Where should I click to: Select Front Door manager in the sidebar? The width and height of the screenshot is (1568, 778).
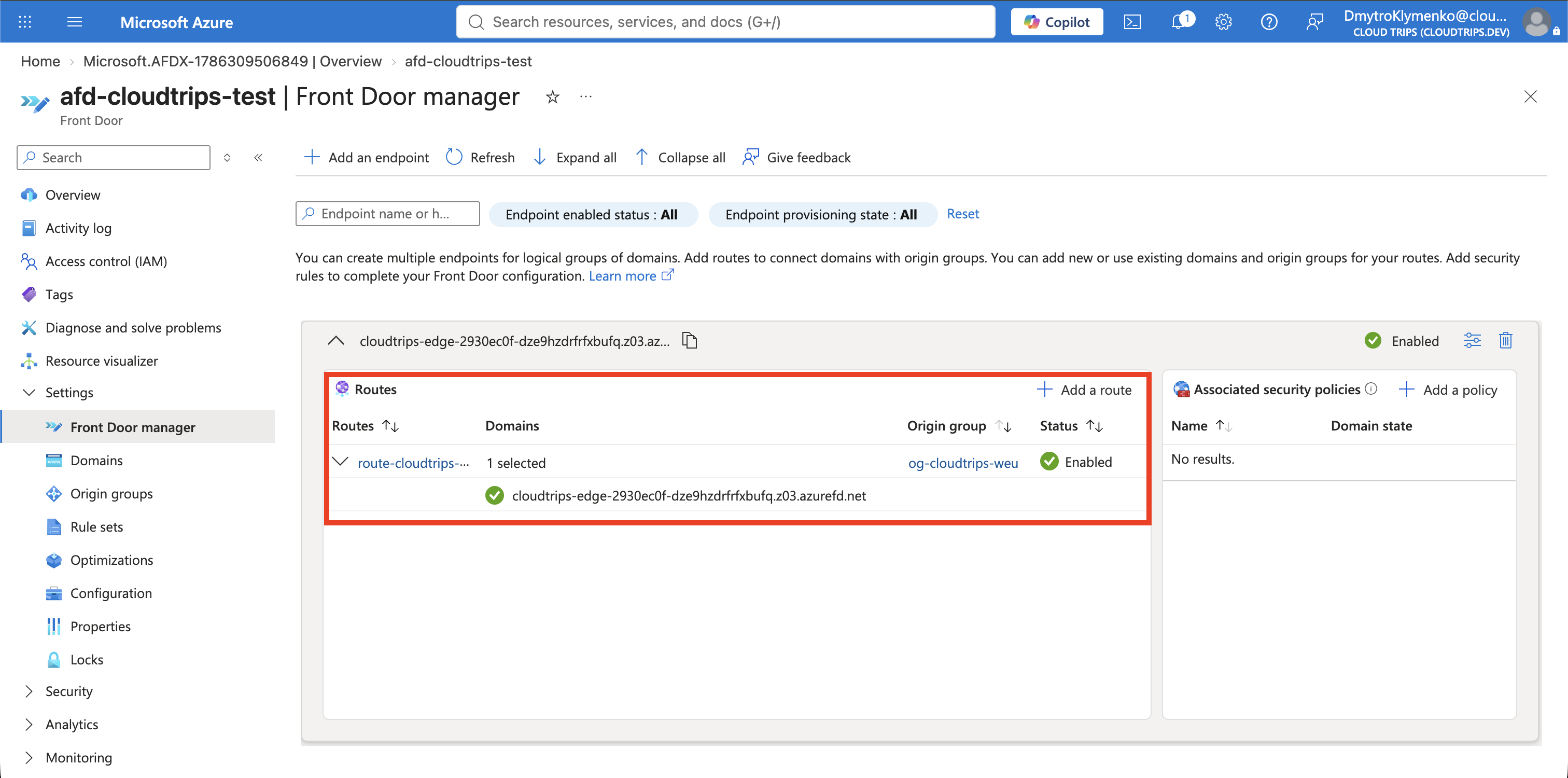[x=137, y=427]
